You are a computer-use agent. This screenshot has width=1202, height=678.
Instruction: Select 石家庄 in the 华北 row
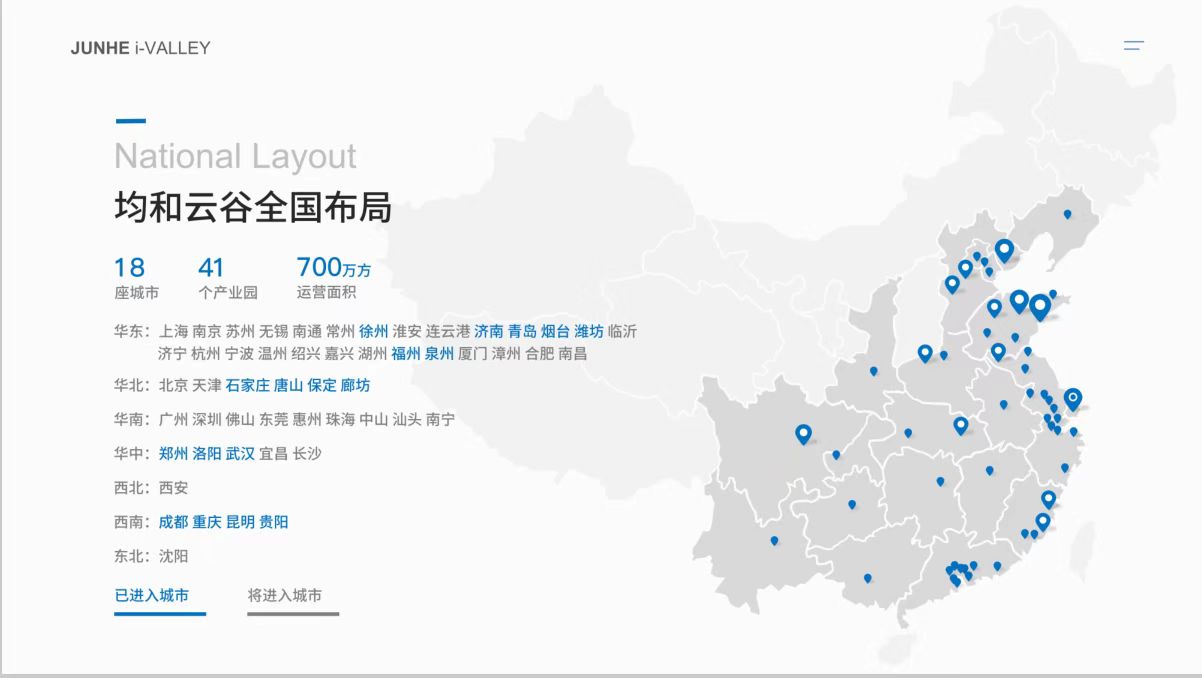click(246, 385)
